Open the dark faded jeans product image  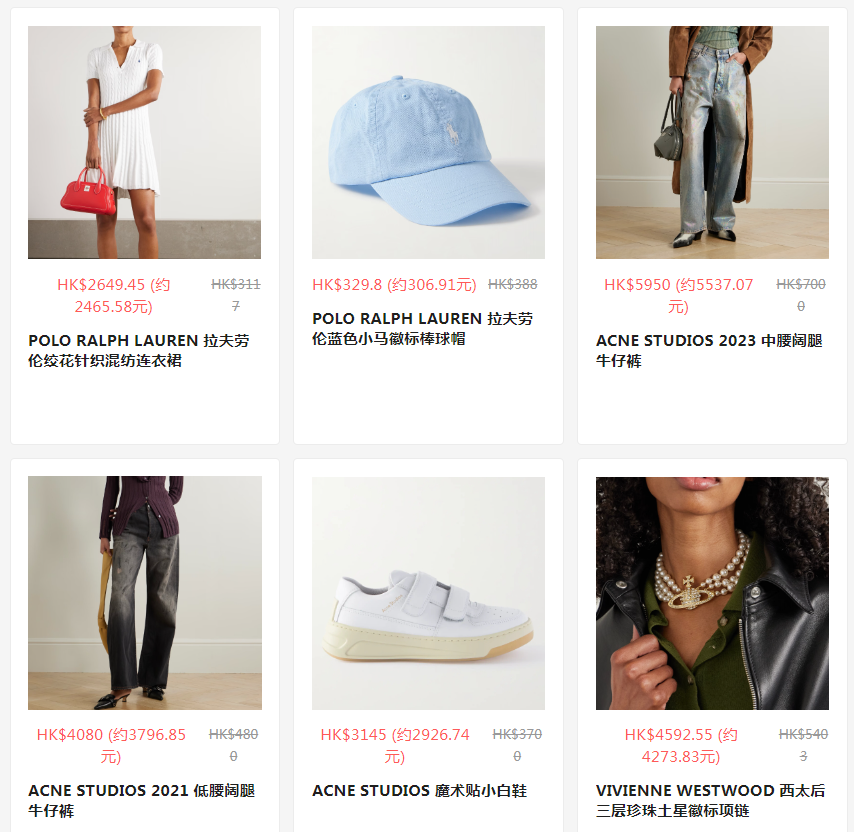(x=144, y=593)
